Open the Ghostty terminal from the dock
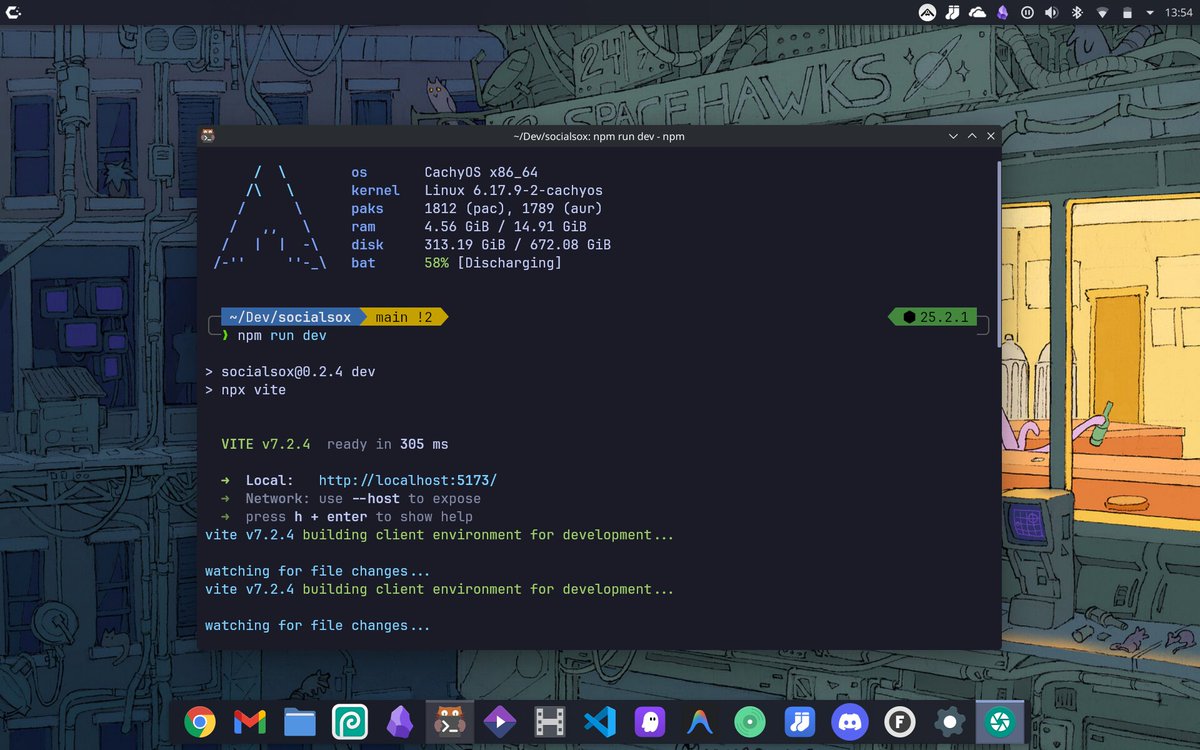This screenshot has width=1200, height=750. point(649,720)
